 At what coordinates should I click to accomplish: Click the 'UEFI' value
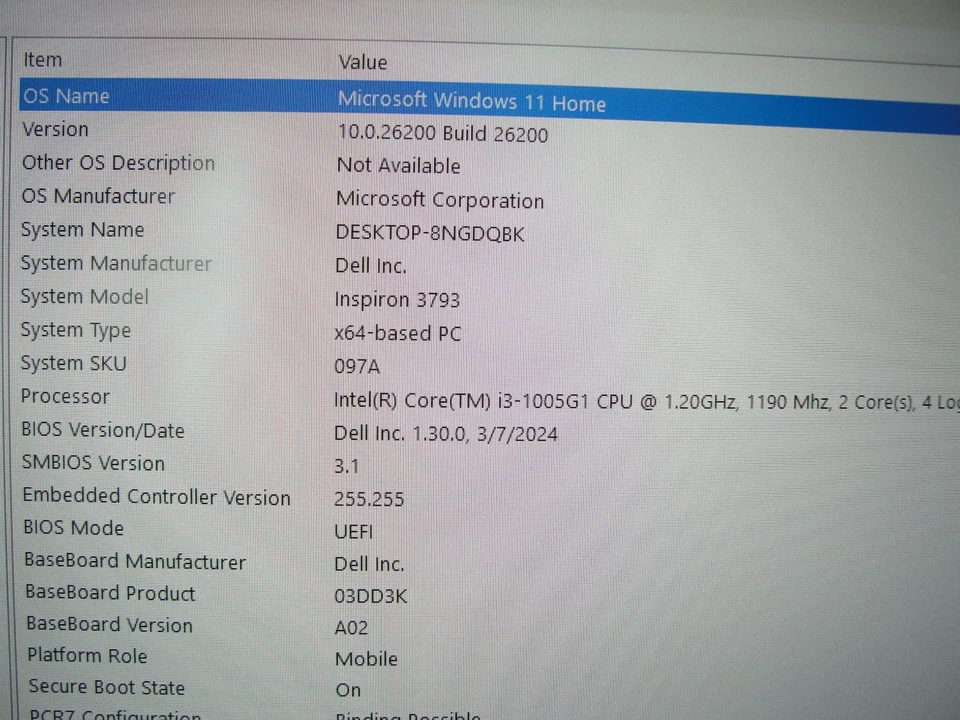tap(354, 531)
